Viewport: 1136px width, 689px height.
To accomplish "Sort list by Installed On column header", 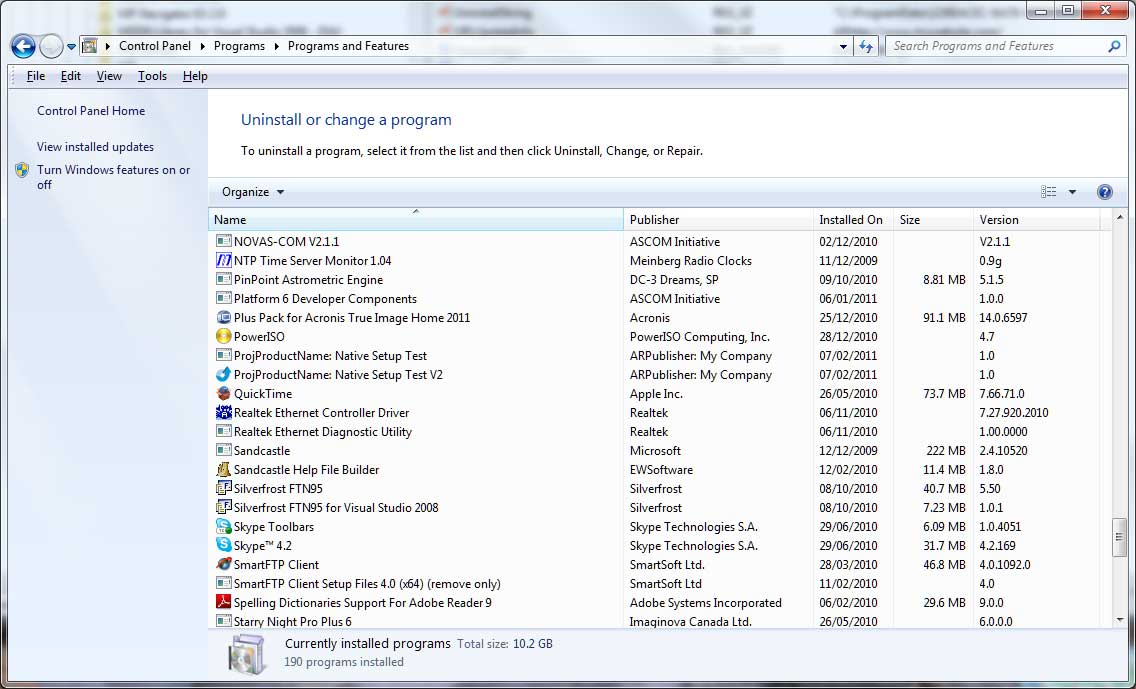I will click(853, 220).
